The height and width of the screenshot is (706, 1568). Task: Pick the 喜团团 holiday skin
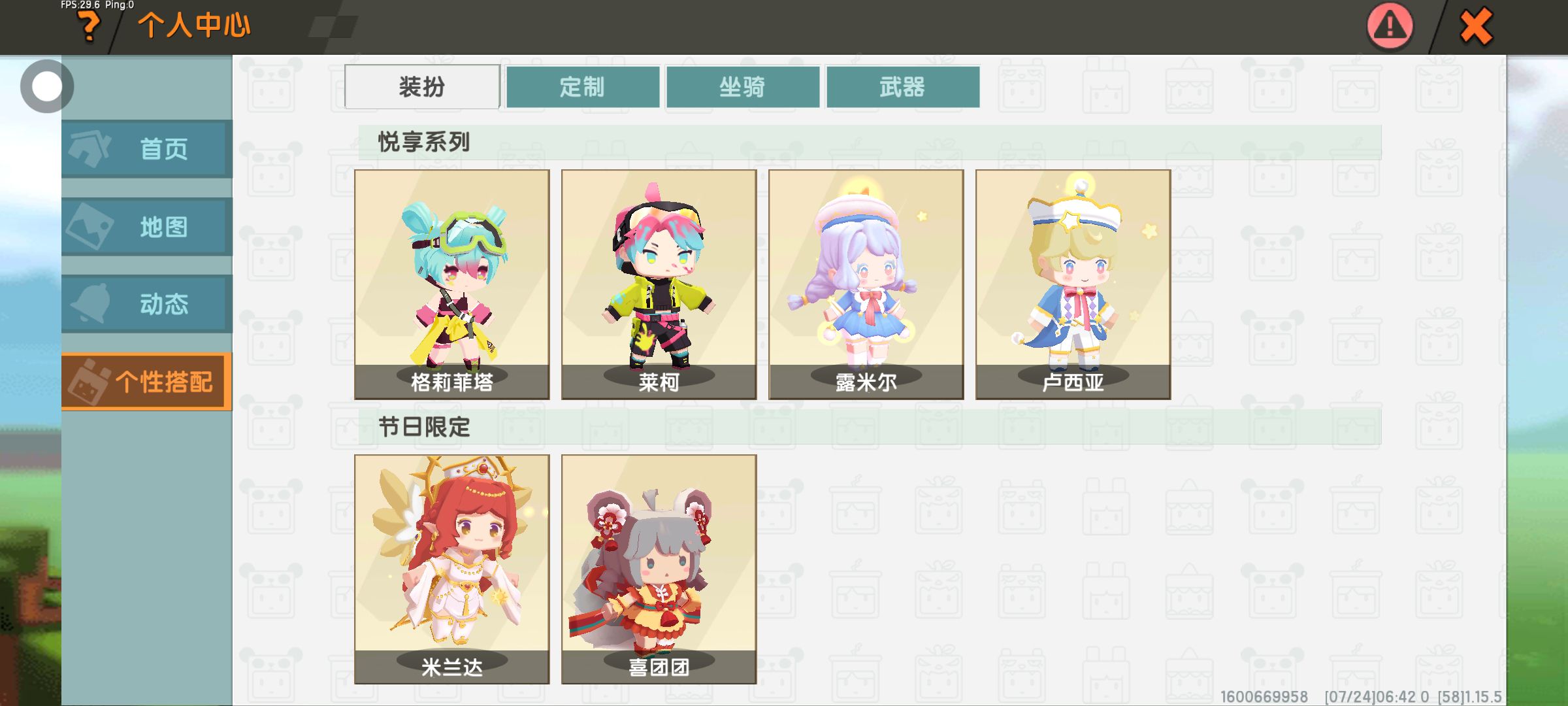659,569
